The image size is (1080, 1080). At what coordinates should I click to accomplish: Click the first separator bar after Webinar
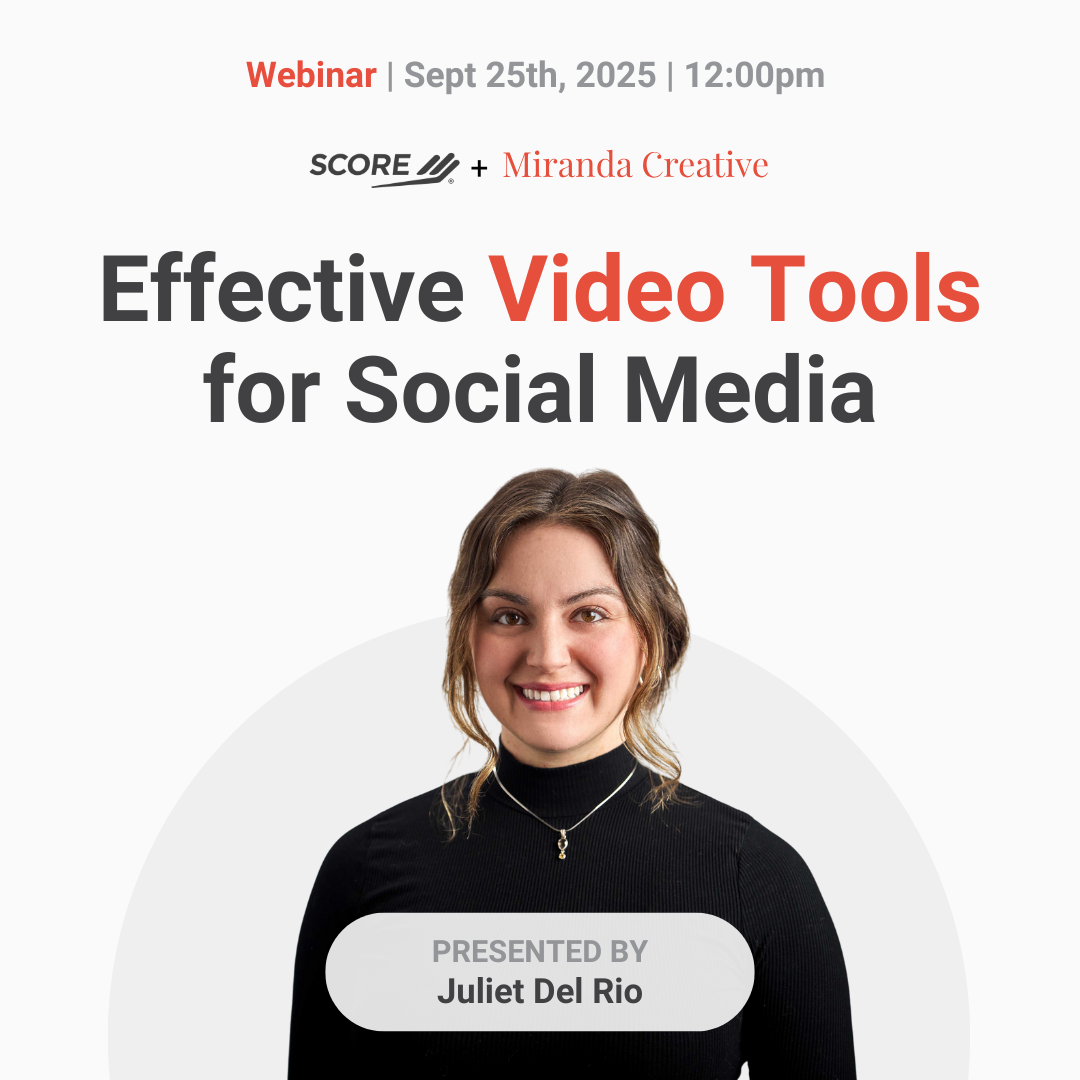pyautogui.click(x=390, y=75)
